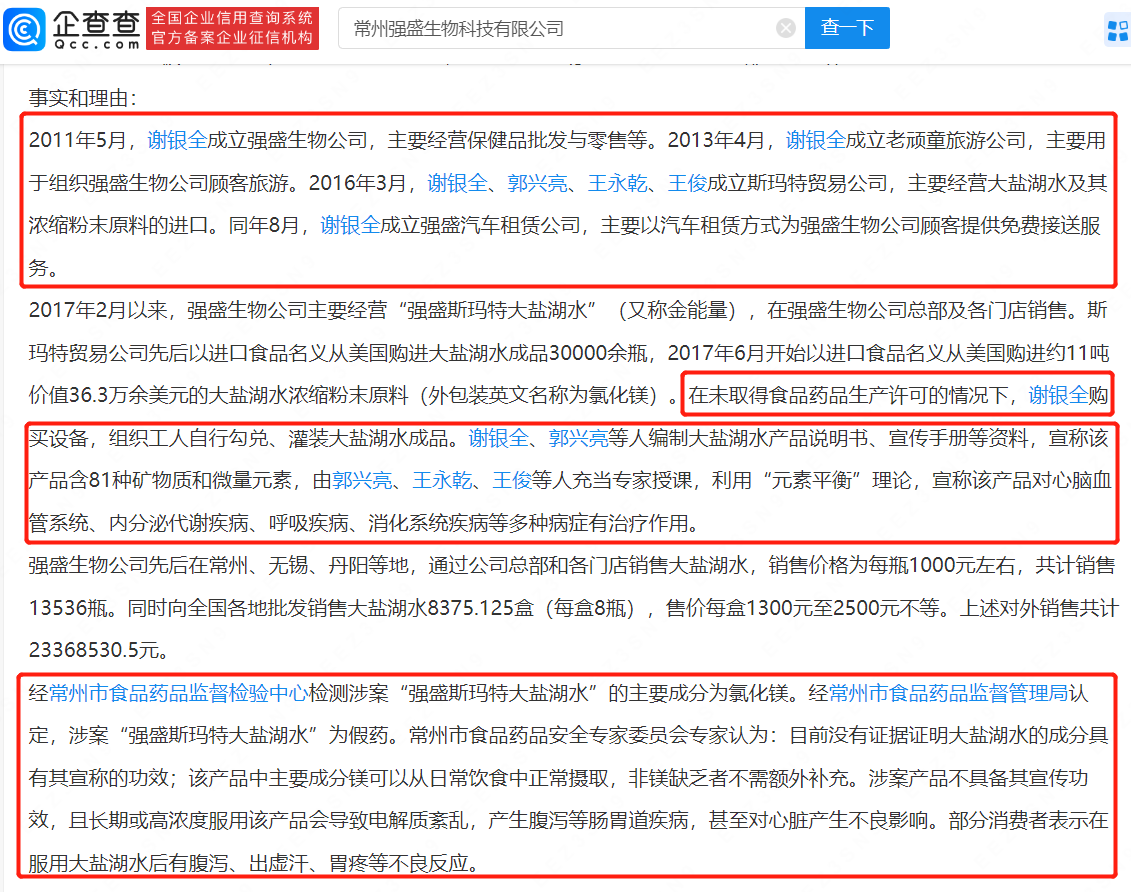The height and width of the screenshot is (892, 1131).
Task: Click the red 全国企业信用查询系统 banner
Action: tap(232, 28)
